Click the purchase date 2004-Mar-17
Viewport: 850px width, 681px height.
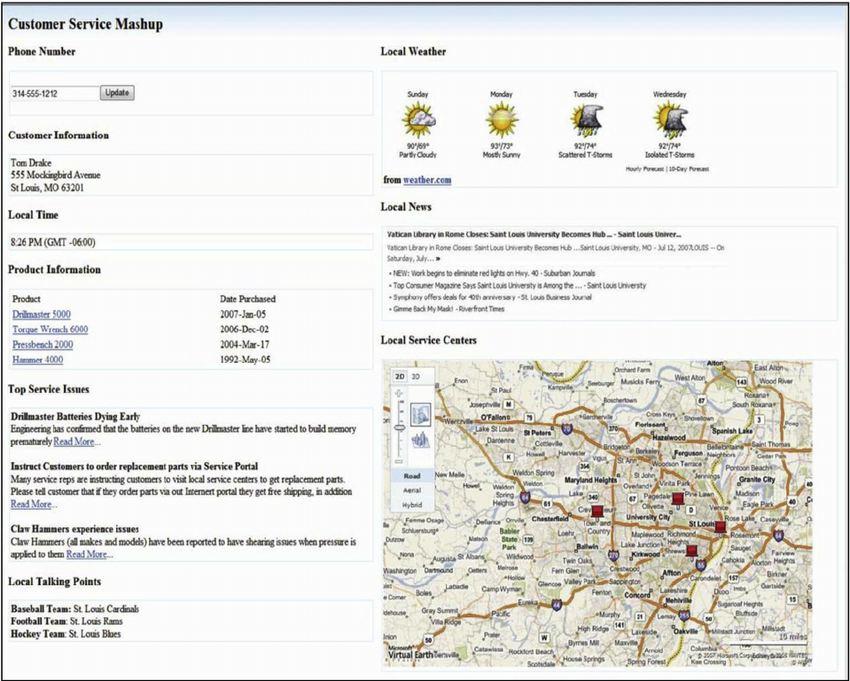[x=244, y=345]
